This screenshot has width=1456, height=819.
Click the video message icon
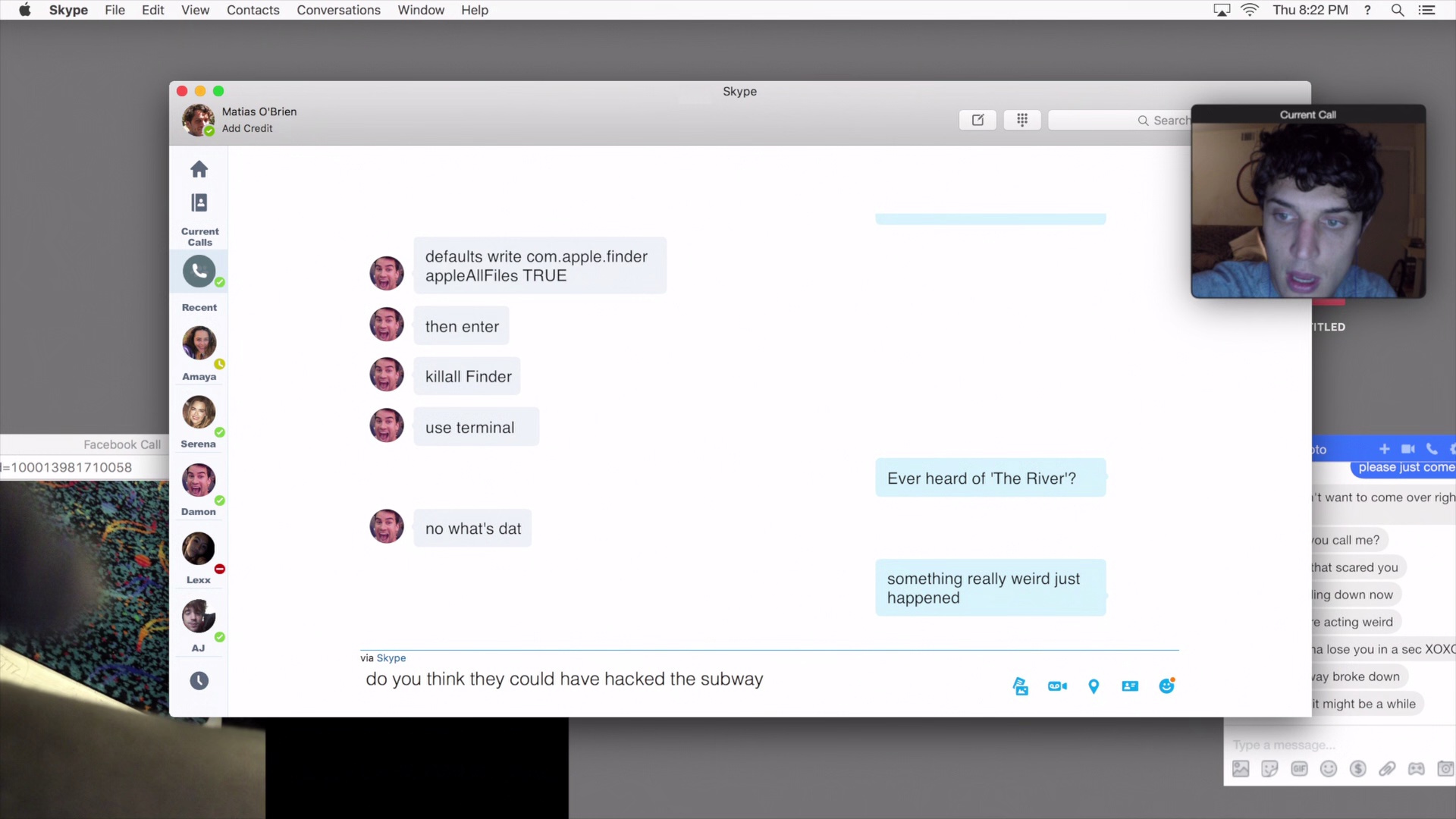[1057, 686]
